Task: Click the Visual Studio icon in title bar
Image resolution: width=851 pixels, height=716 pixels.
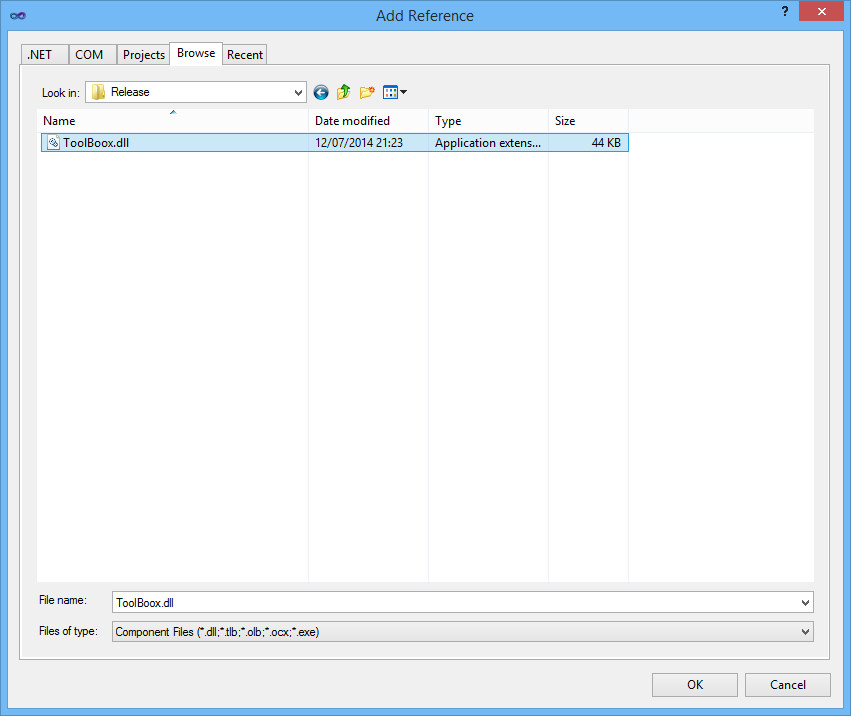Action: (17, 15)
